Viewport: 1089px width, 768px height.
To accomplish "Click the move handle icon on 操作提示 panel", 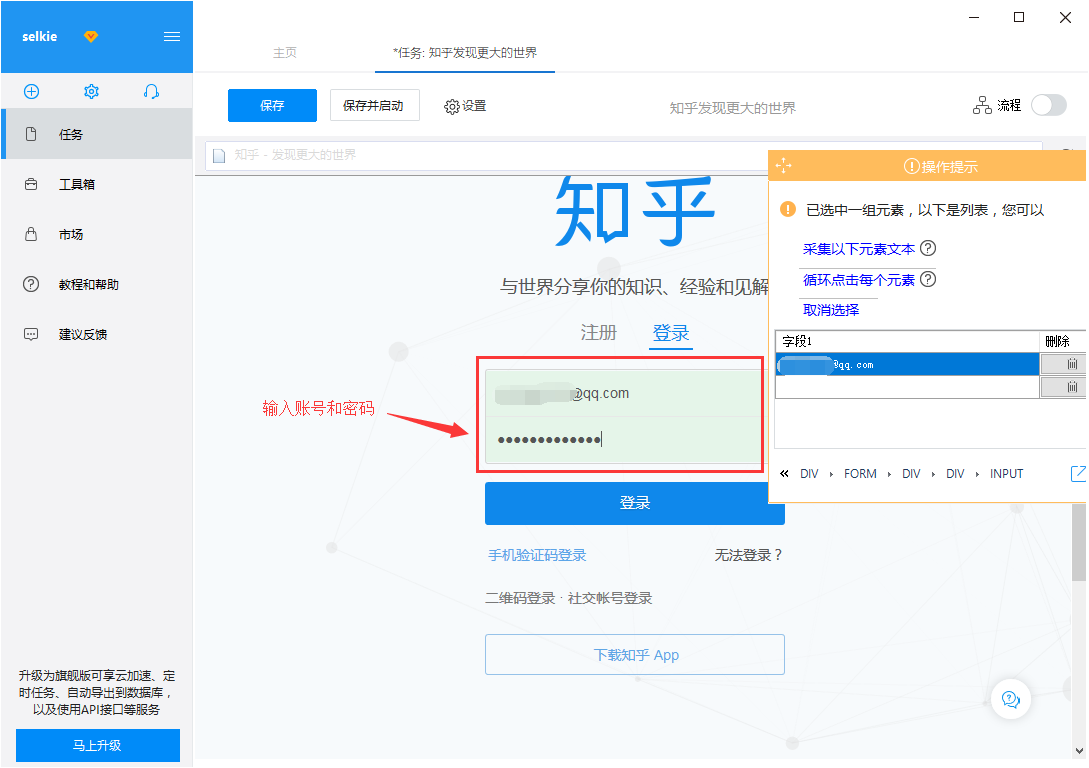I will pos(783,166).
